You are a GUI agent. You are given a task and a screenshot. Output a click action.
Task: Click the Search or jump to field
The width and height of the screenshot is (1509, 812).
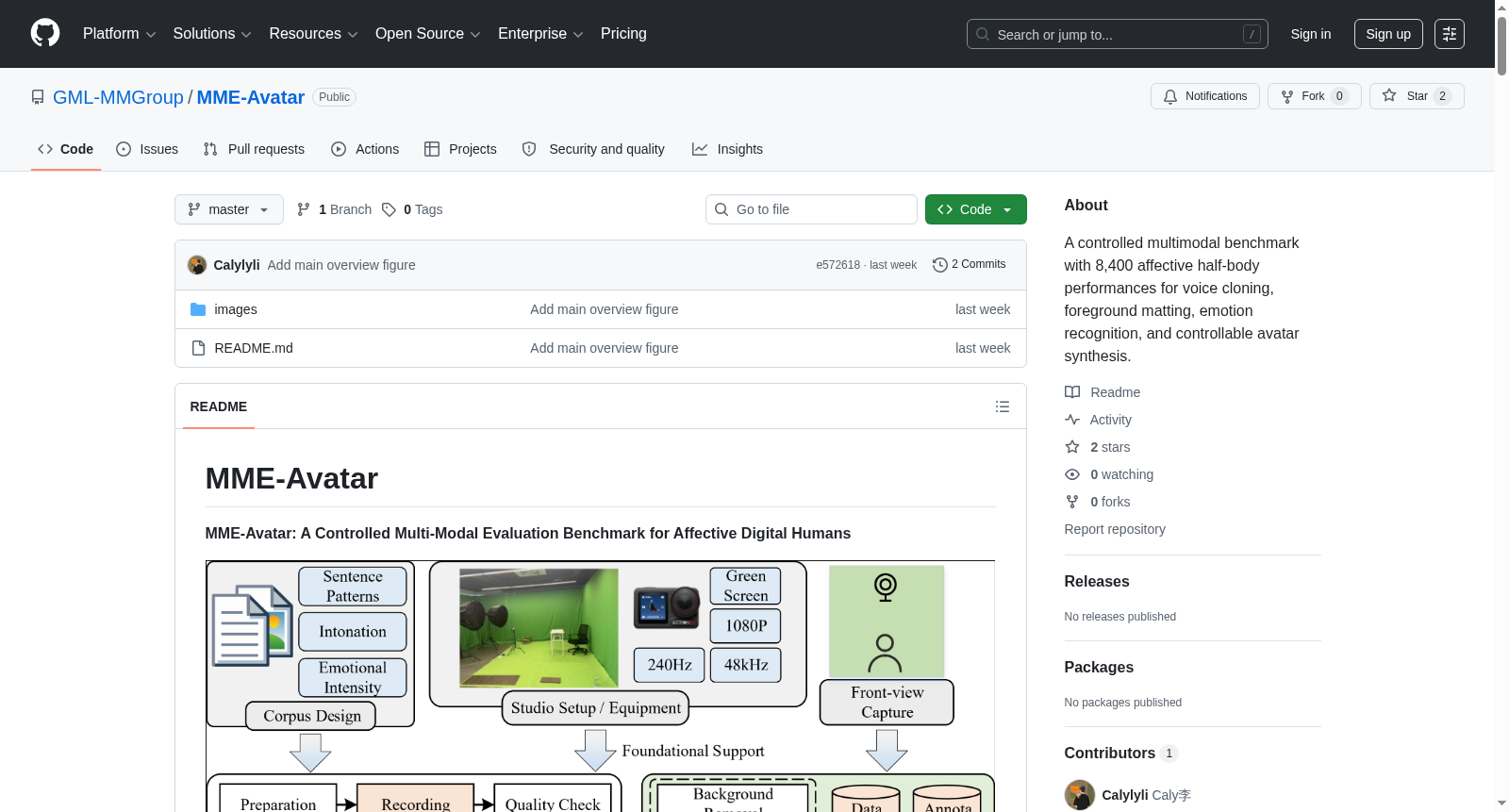pos(1118,34)
